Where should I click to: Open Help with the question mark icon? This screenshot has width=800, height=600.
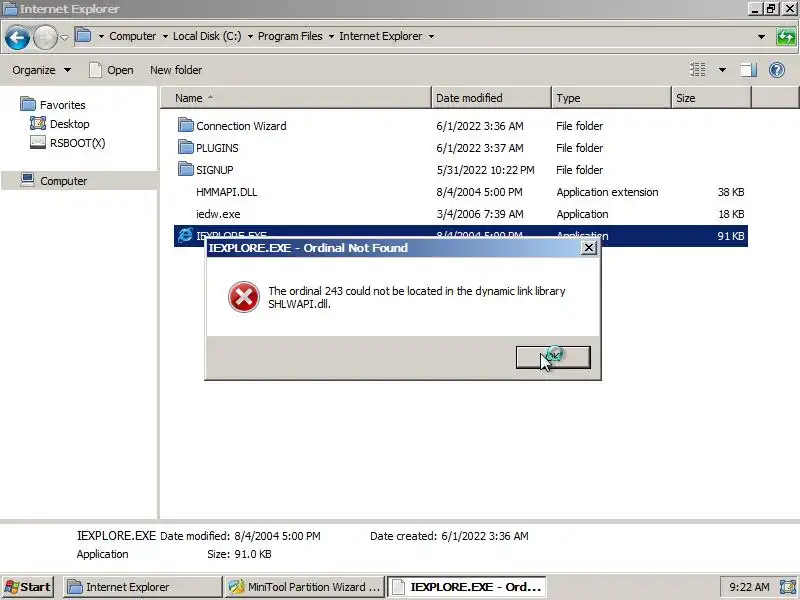[777, 69]
